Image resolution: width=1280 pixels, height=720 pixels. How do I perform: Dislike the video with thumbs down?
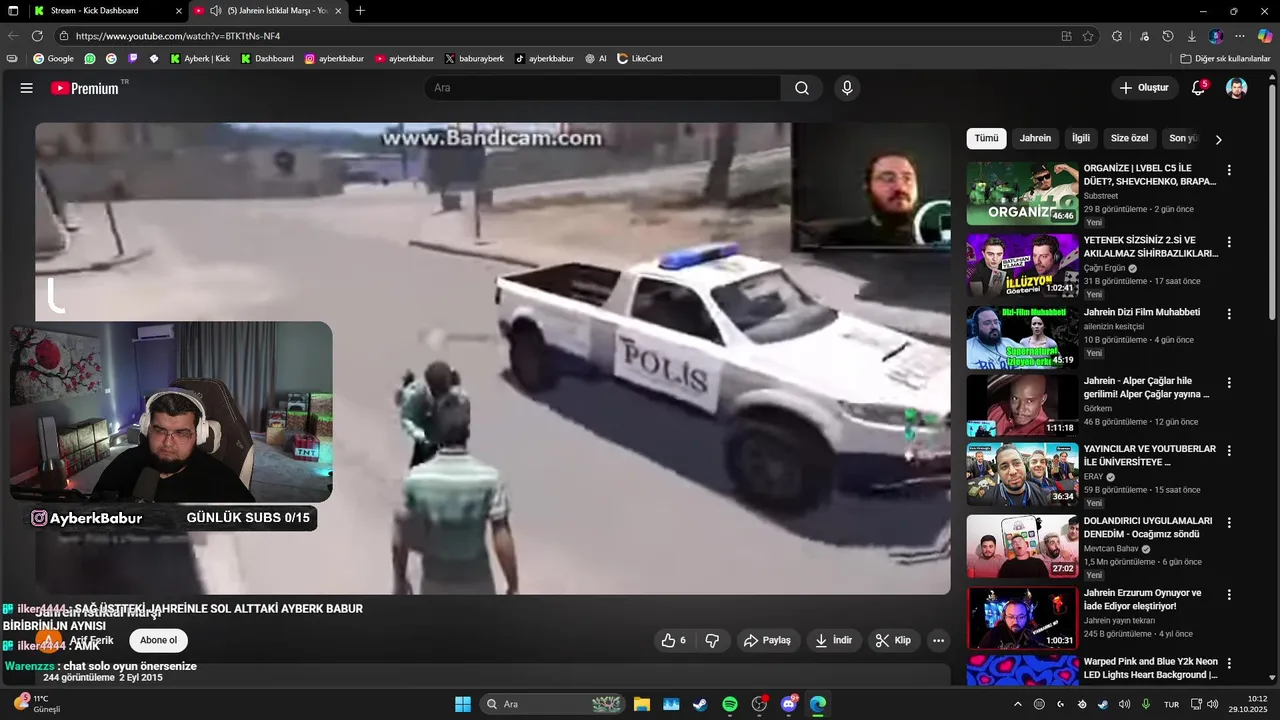[712, 640]
